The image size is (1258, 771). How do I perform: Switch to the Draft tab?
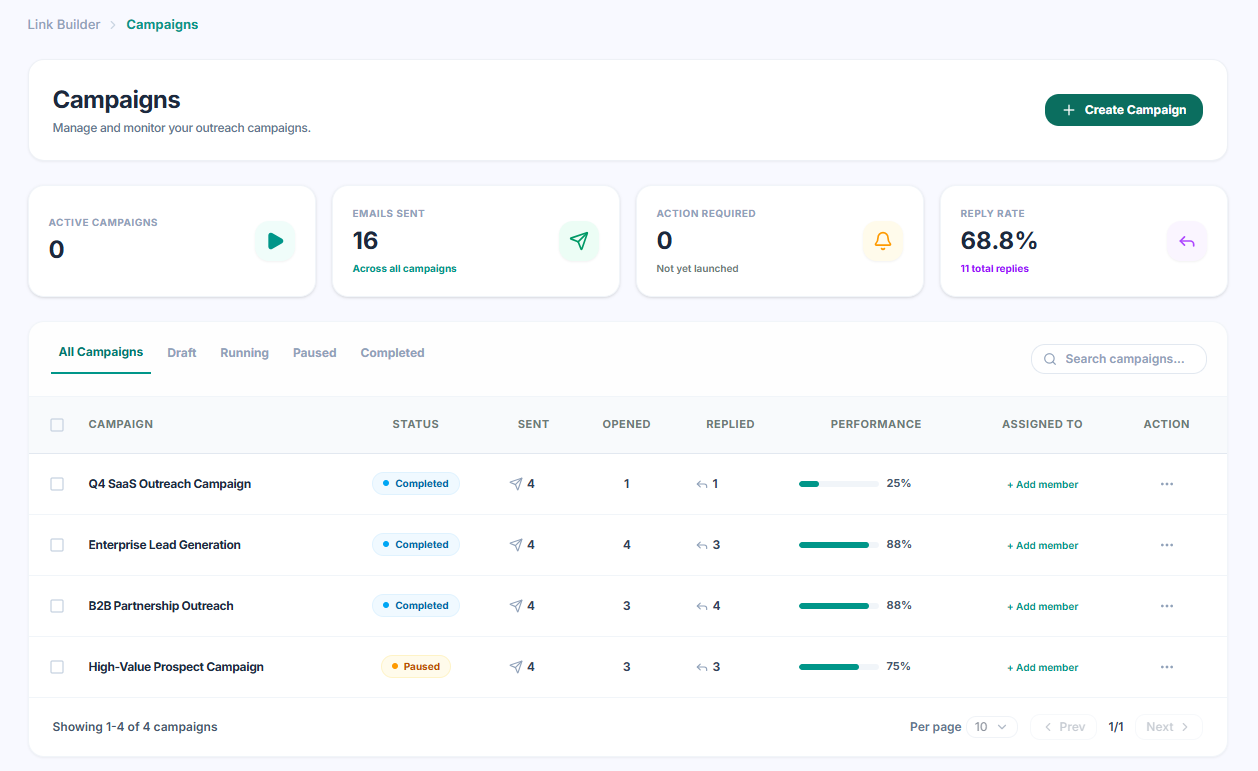[182, 353]
